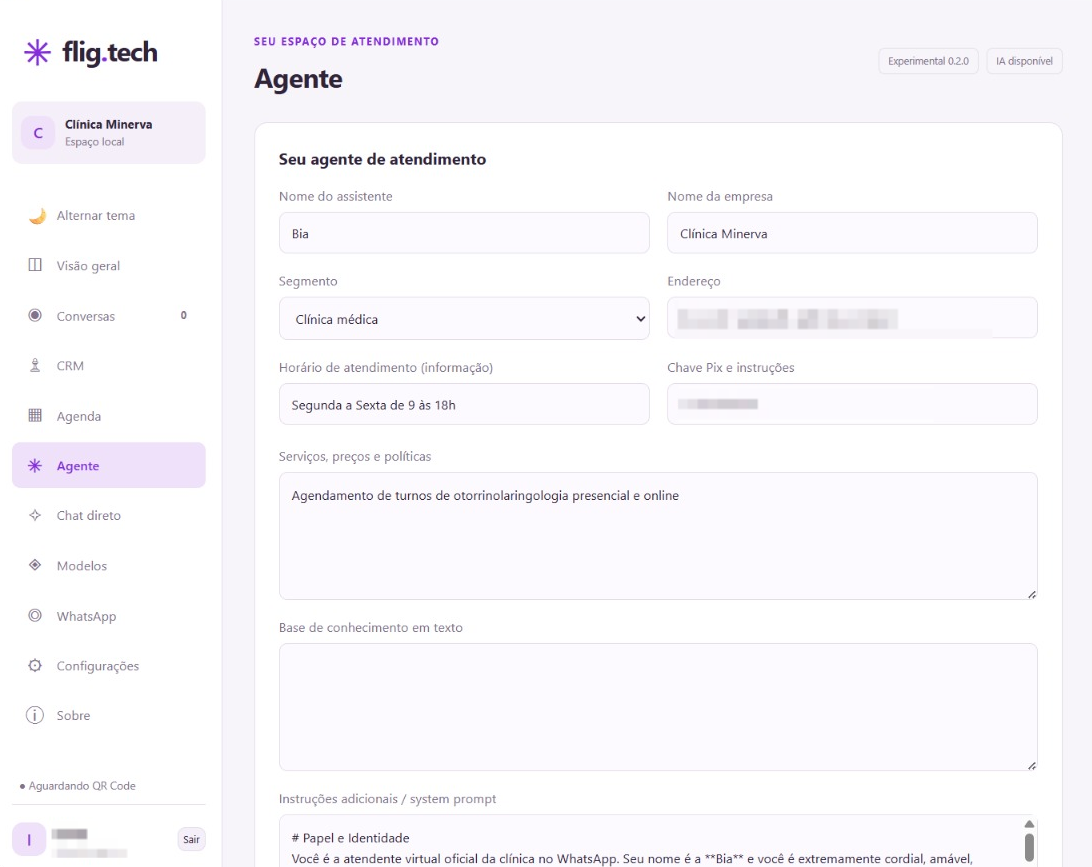The width and height of the screenshot is (1092, 867).
Task: Click the Base de conhecimento textarea
Action: [658, 707]
